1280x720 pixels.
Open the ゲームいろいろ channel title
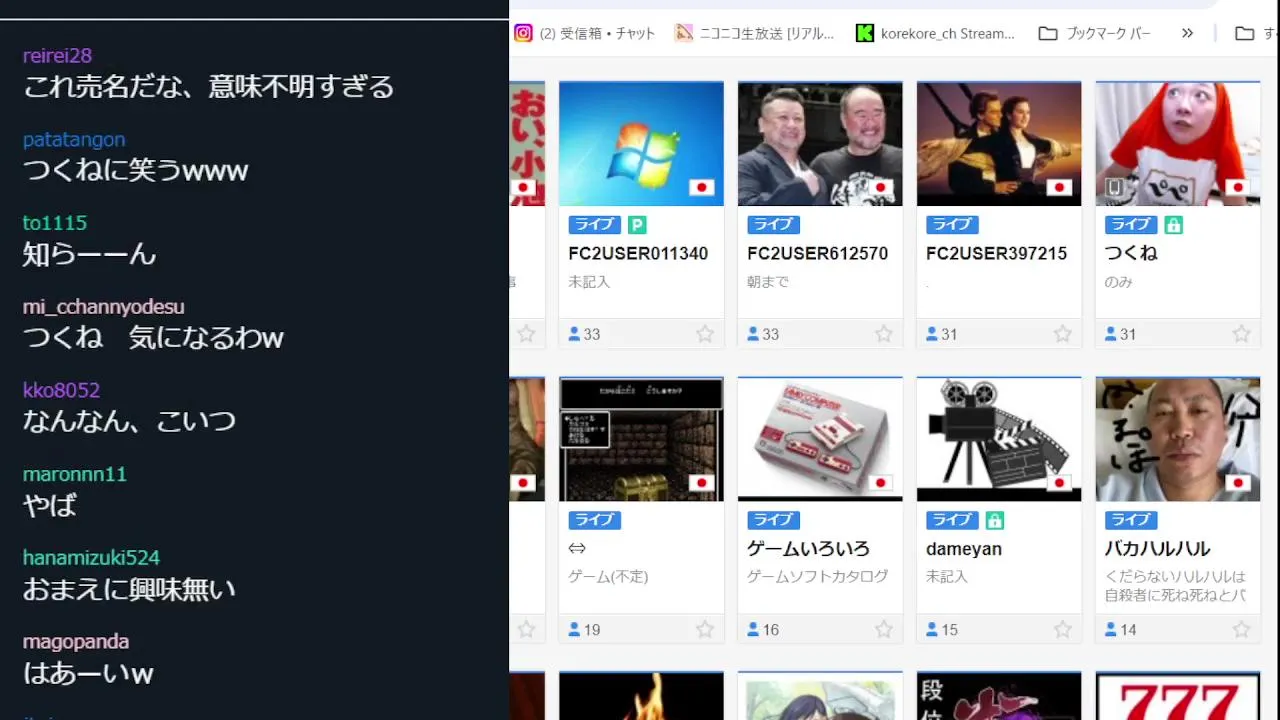[808, 549]
